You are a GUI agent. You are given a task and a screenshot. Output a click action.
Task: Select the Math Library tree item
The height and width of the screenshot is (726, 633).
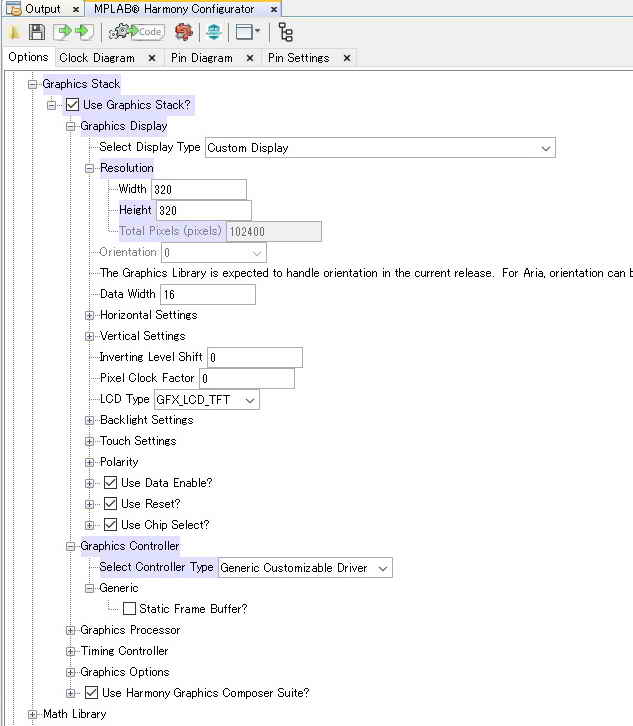point(75,714)
